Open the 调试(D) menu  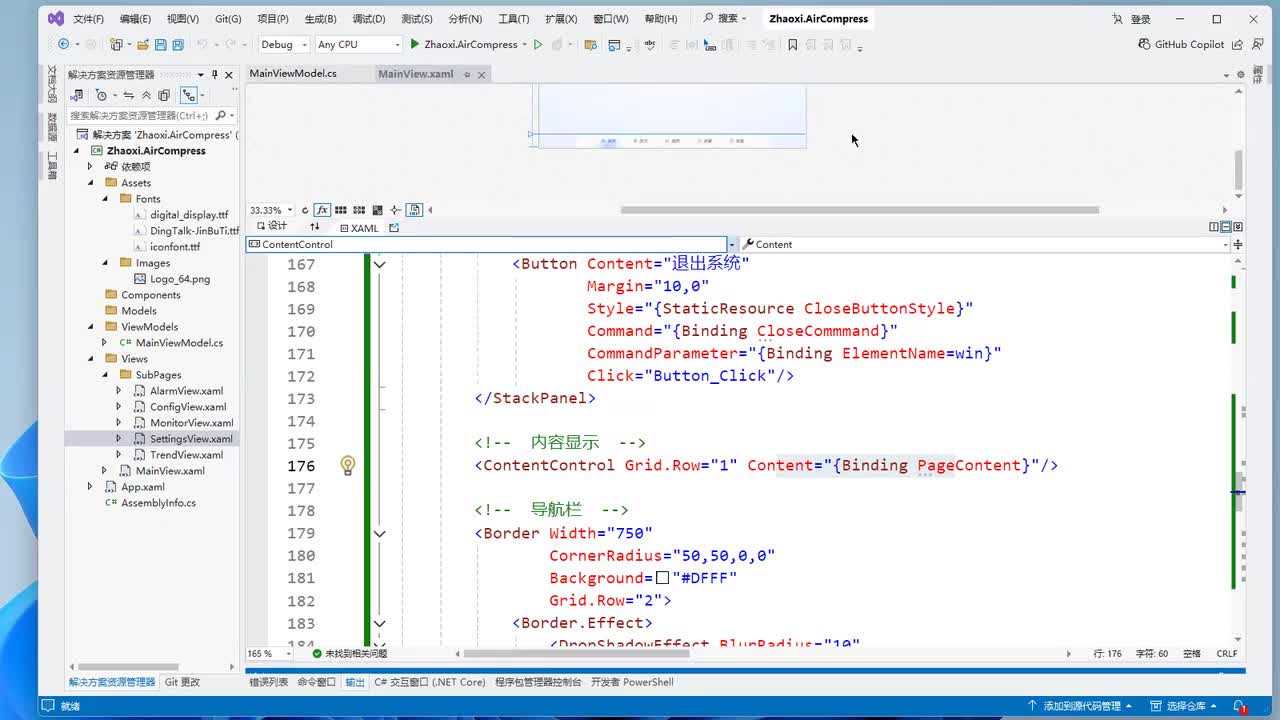tap(369, 19)
